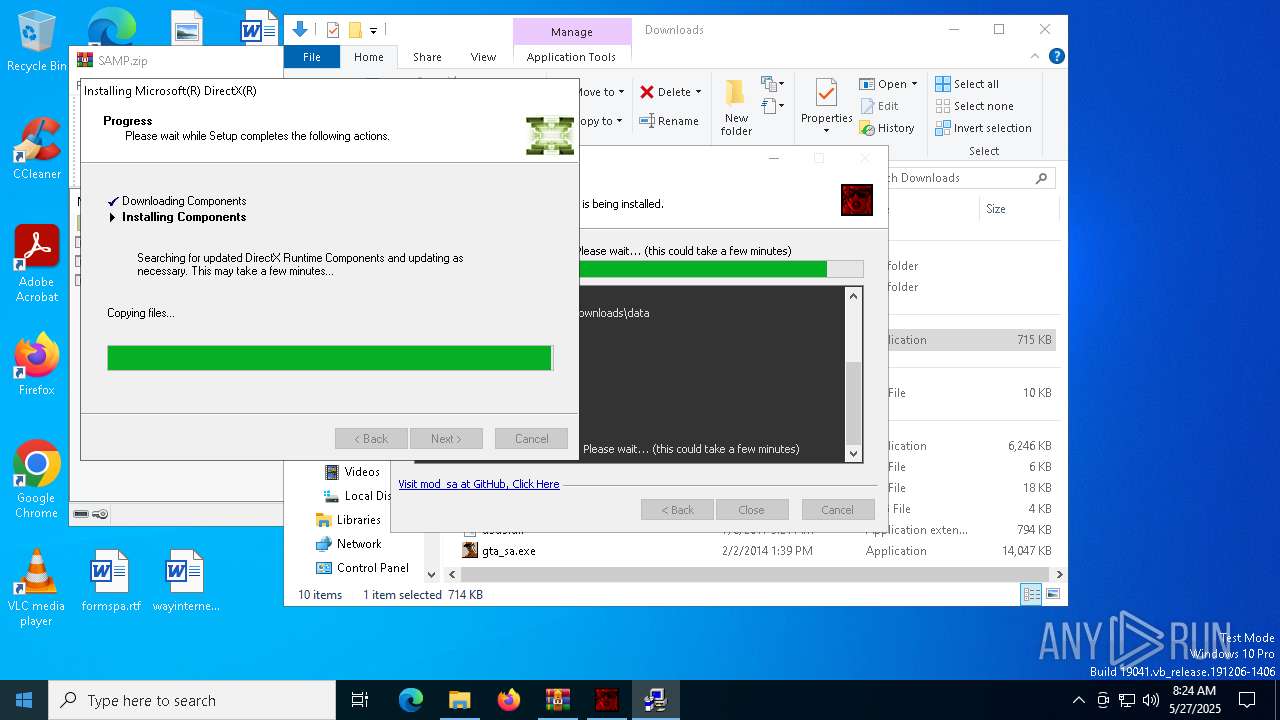Click Back in mod_sa installer
Viewport: 1280px width, 720px height.
click(x=677, y=510)
